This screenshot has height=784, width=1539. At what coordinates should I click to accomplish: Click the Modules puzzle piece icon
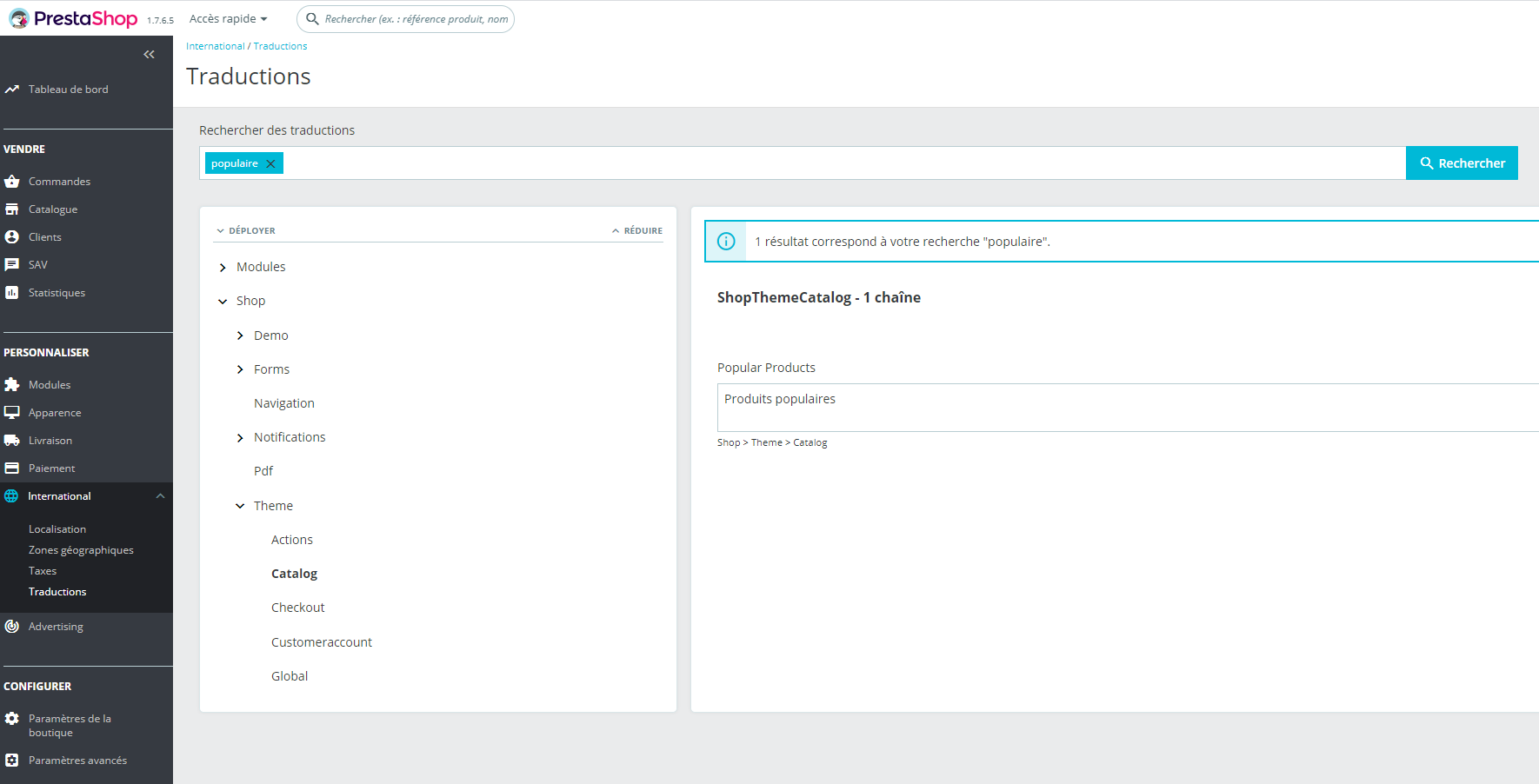[12, 385]
